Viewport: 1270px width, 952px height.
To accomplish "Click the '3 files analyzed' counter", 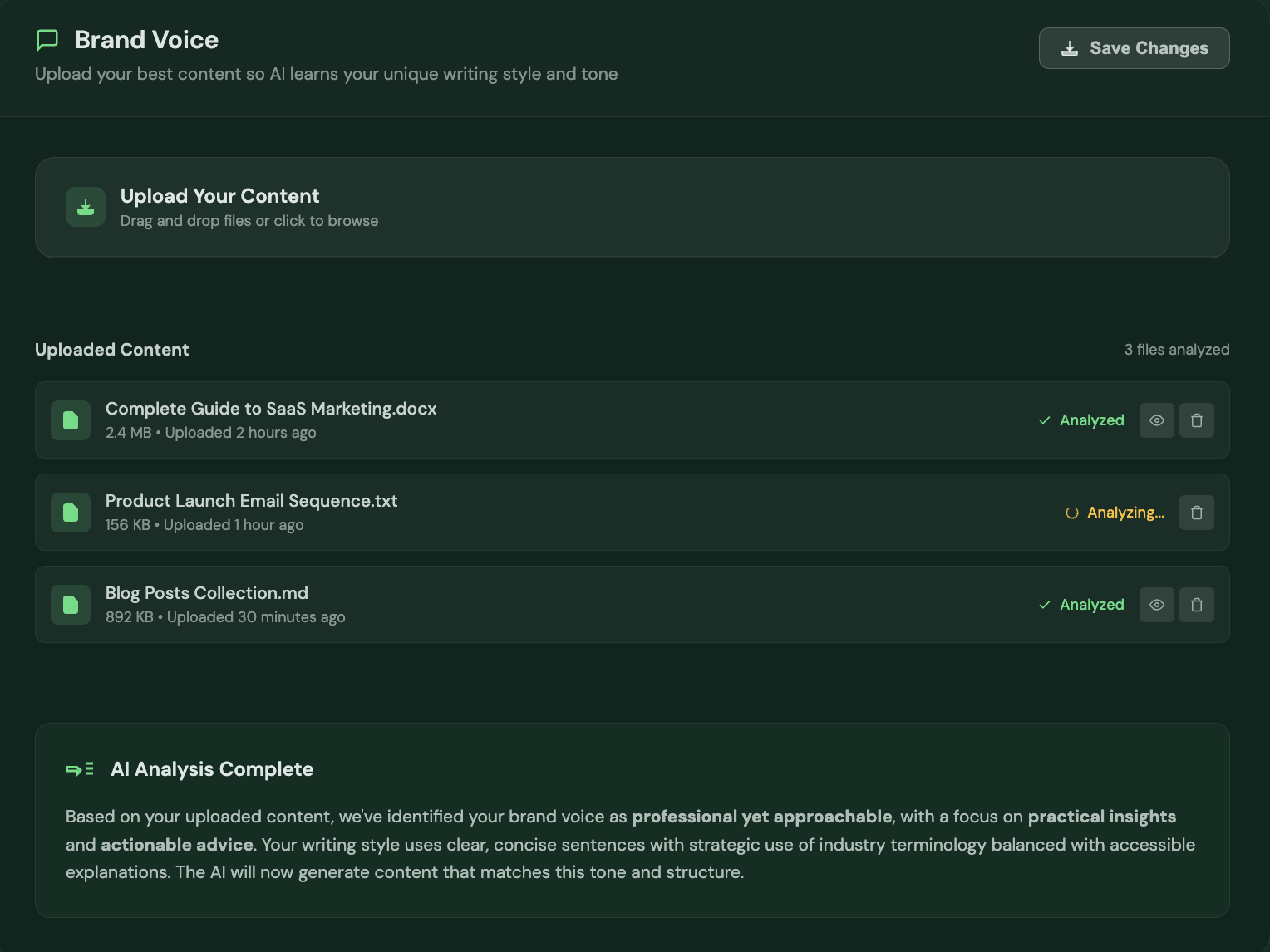I will (1176, 350).
